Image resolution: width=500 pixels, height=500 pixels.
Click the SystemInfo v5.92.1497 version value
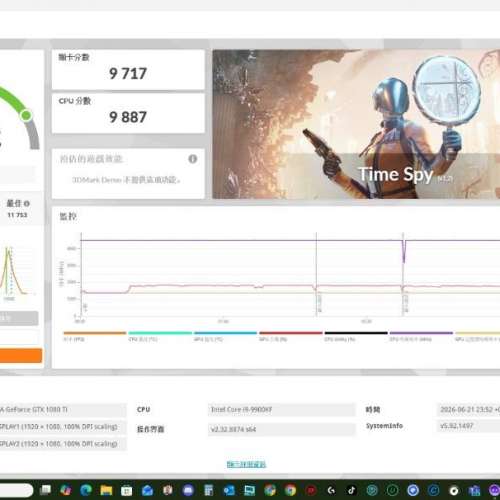point(457,426)
